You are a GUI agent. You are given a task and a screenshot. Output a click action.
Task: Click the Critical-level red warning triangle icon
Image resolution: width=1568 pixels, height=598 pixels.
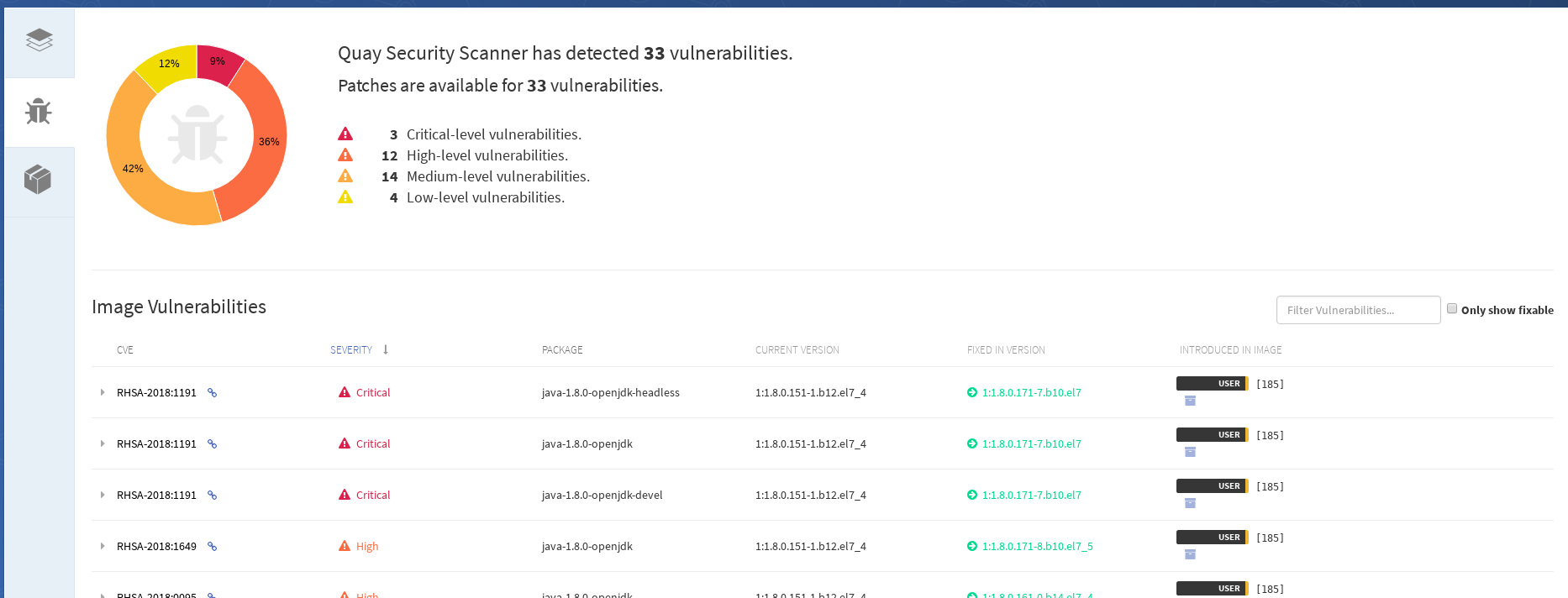345,134
